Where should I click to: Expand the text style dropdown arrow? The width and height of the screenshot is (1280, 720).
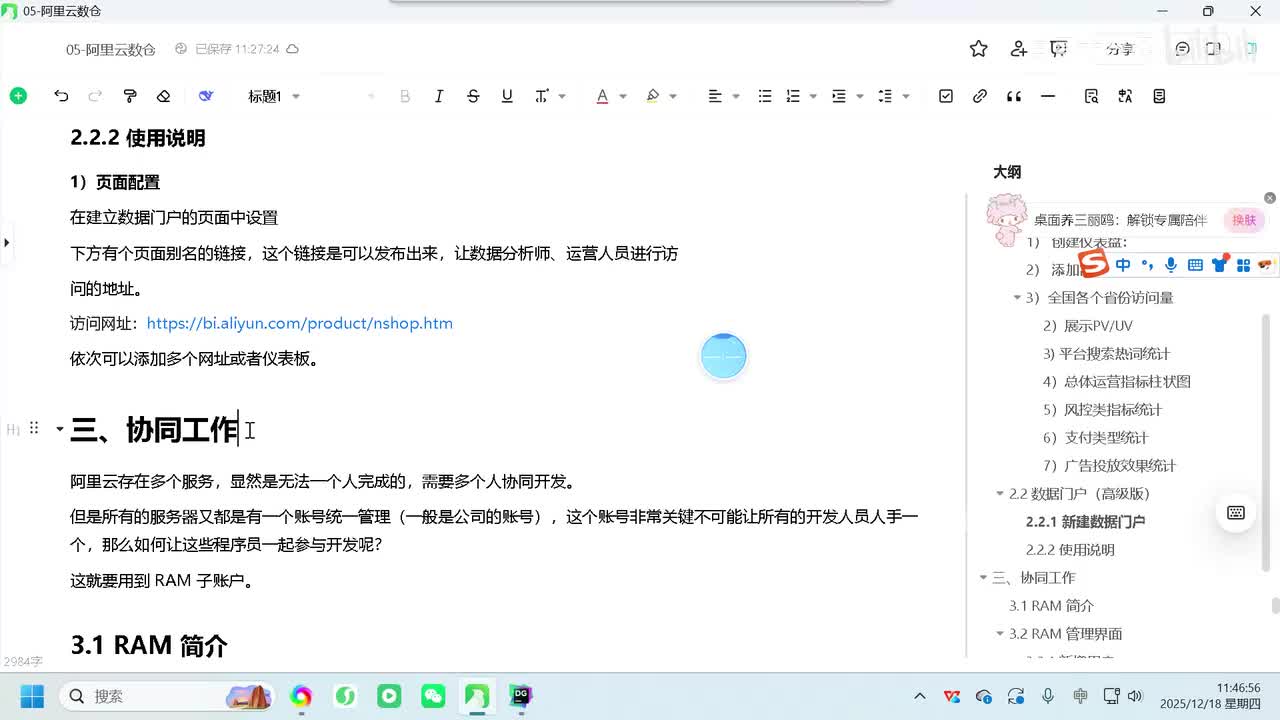(562, 96)
